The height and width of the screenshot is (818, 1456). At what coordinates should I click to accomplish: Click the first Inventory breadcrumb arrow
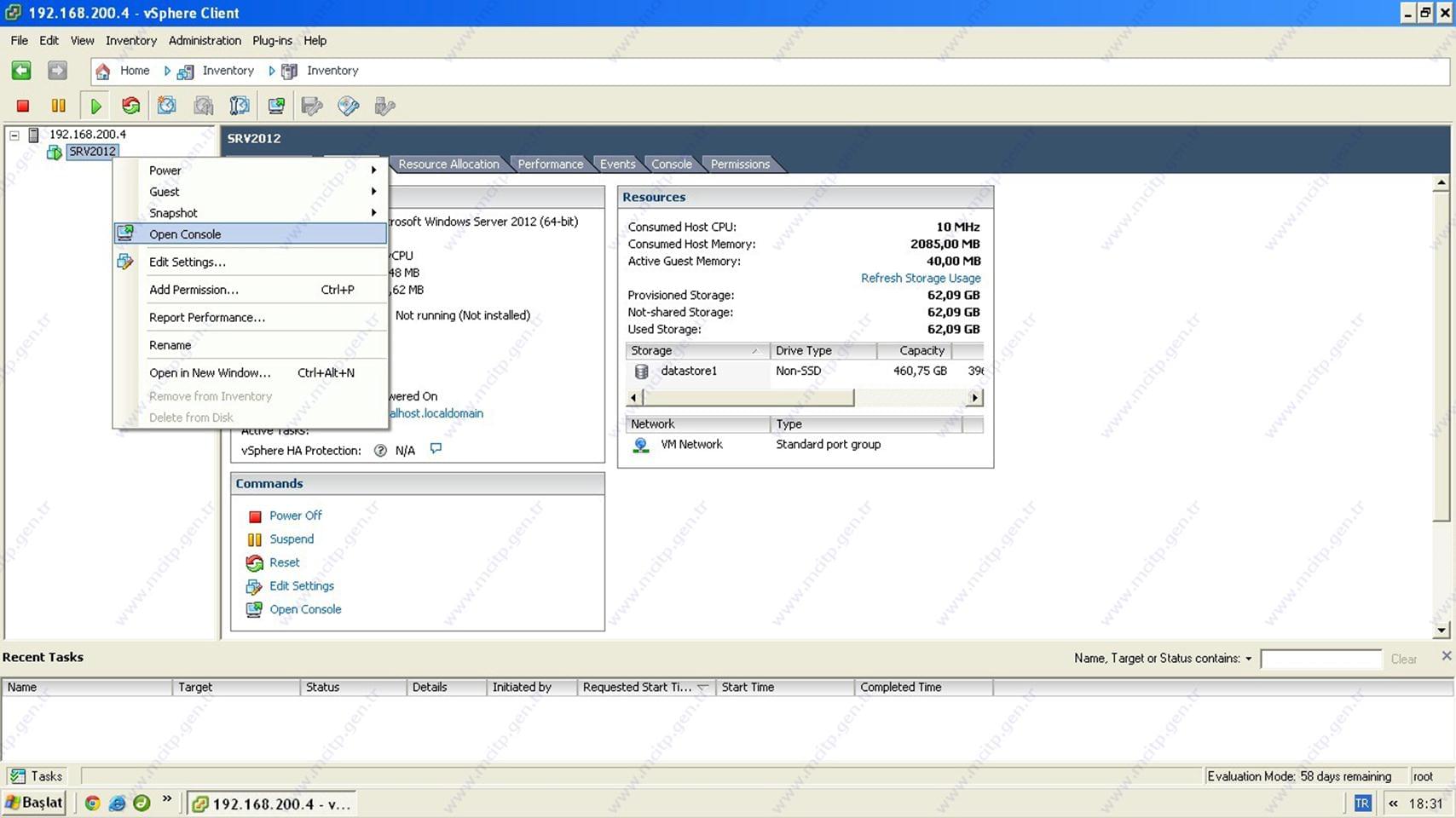[167, 71]
